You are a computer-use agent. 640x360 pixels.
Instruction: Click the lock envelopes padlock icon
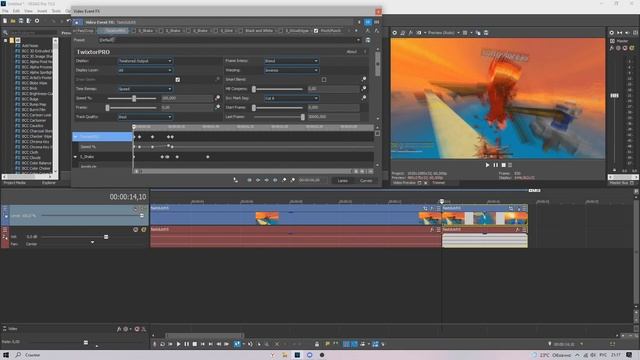tap(317, 344)
